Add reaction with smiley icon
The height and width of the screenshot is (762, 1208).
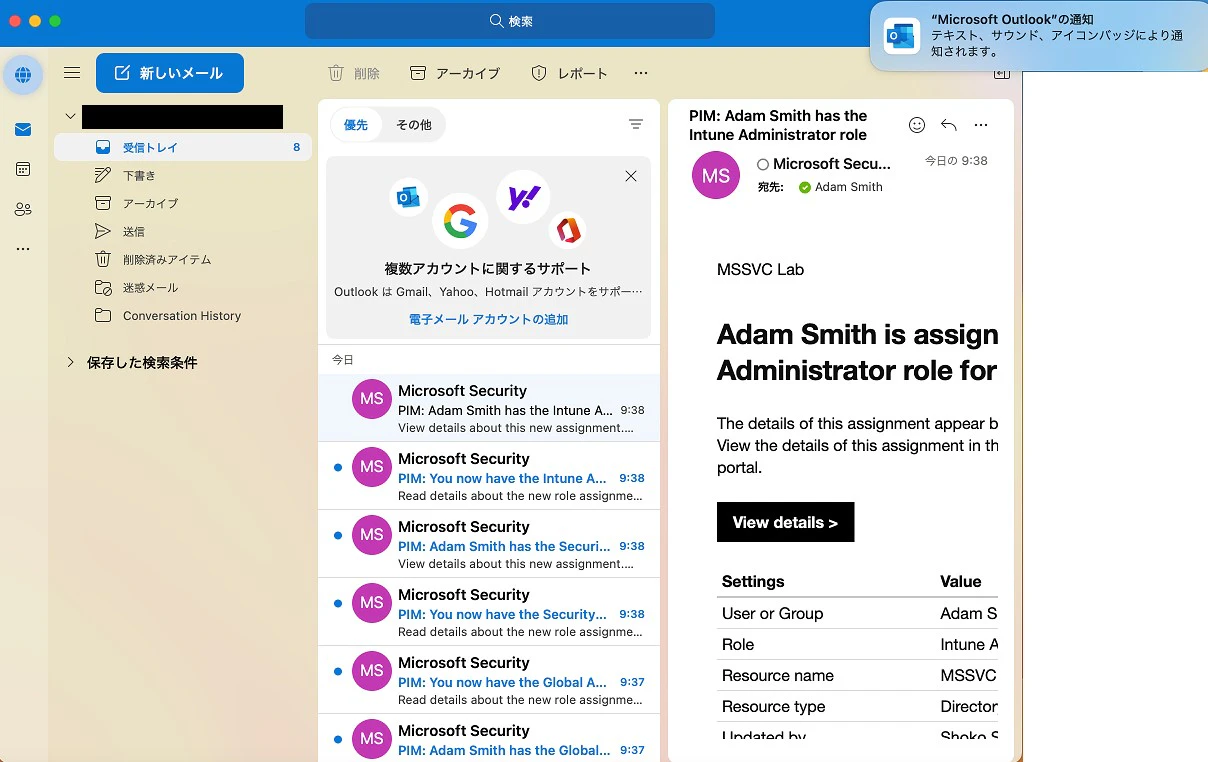(x=917, y=125)
